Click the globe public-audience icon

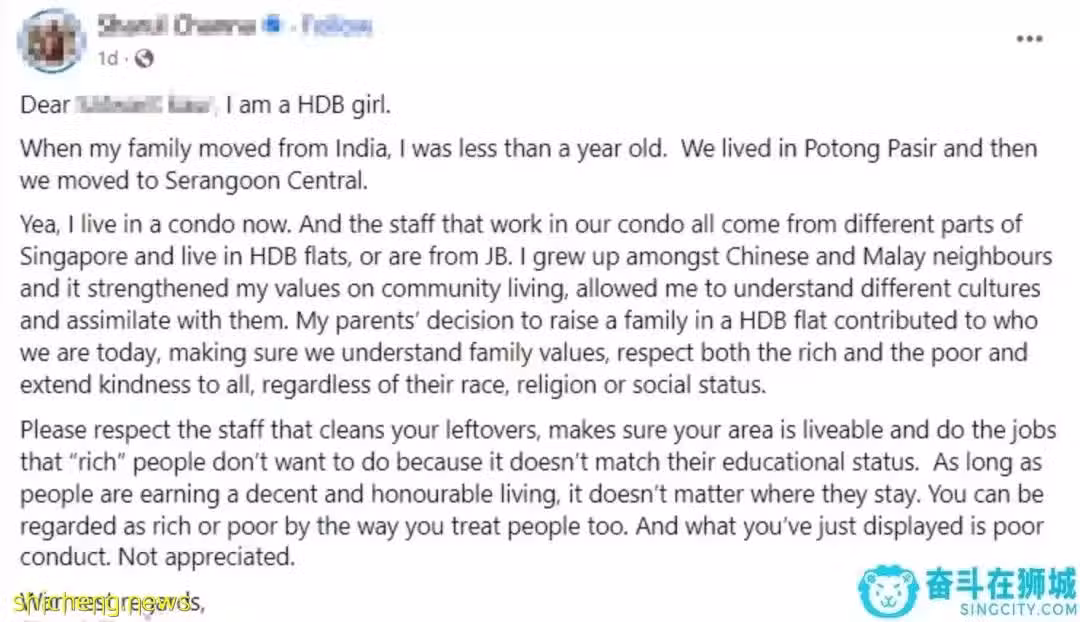(144, 59)
